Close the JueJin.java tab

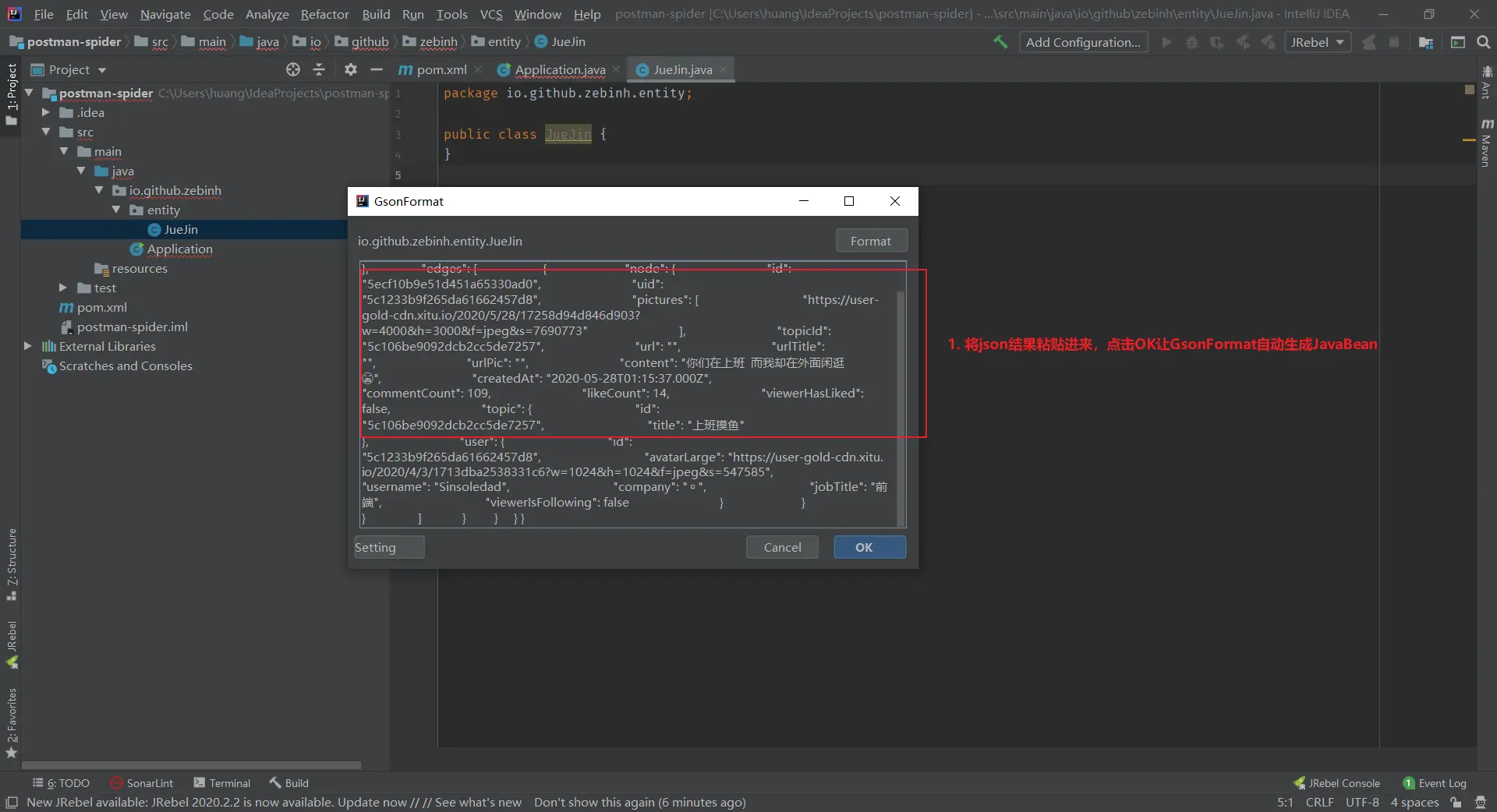click(724, 69)
